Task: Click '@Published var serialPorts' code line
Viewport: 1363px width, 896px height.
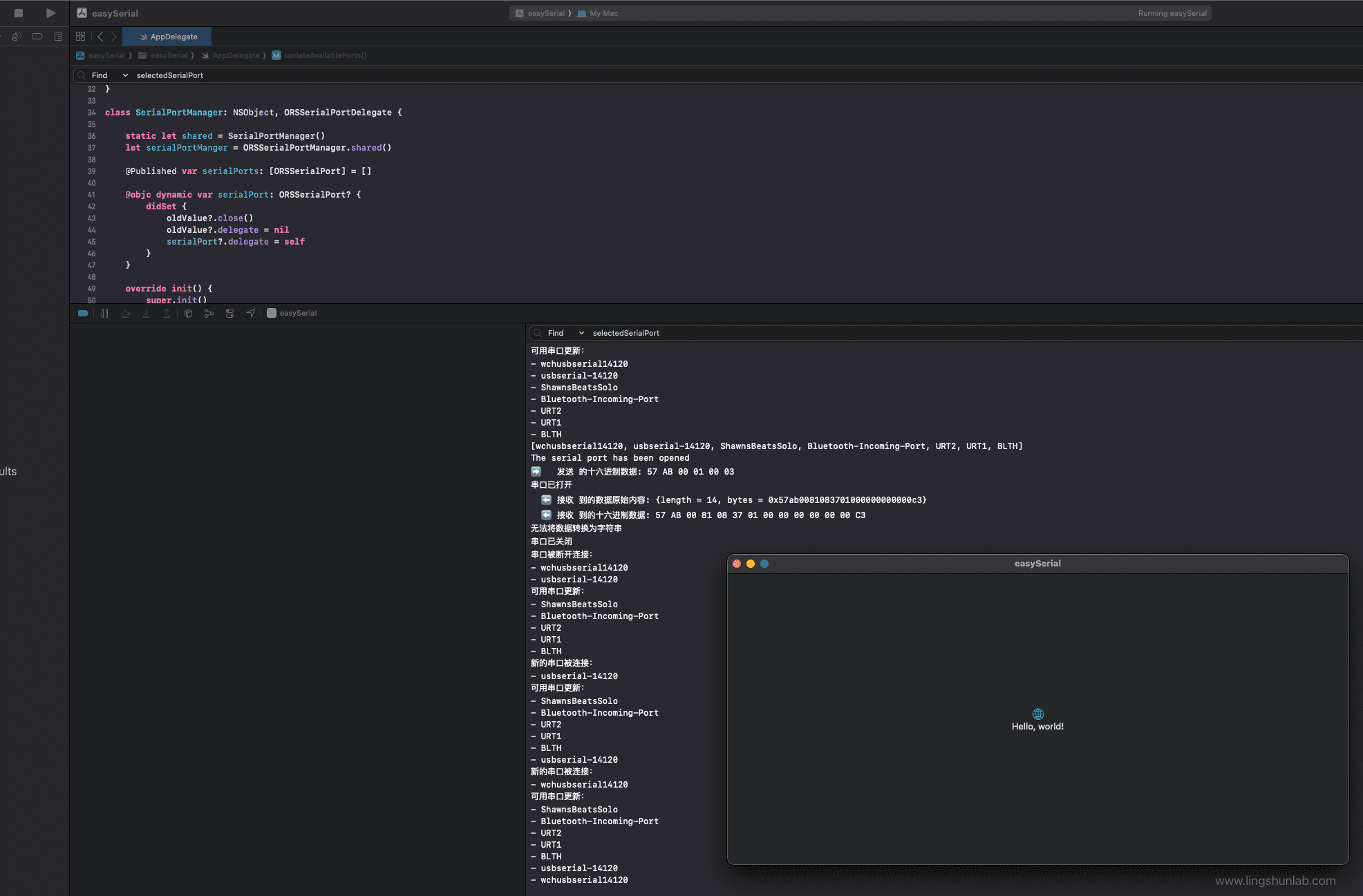Action: click(248, 171)
